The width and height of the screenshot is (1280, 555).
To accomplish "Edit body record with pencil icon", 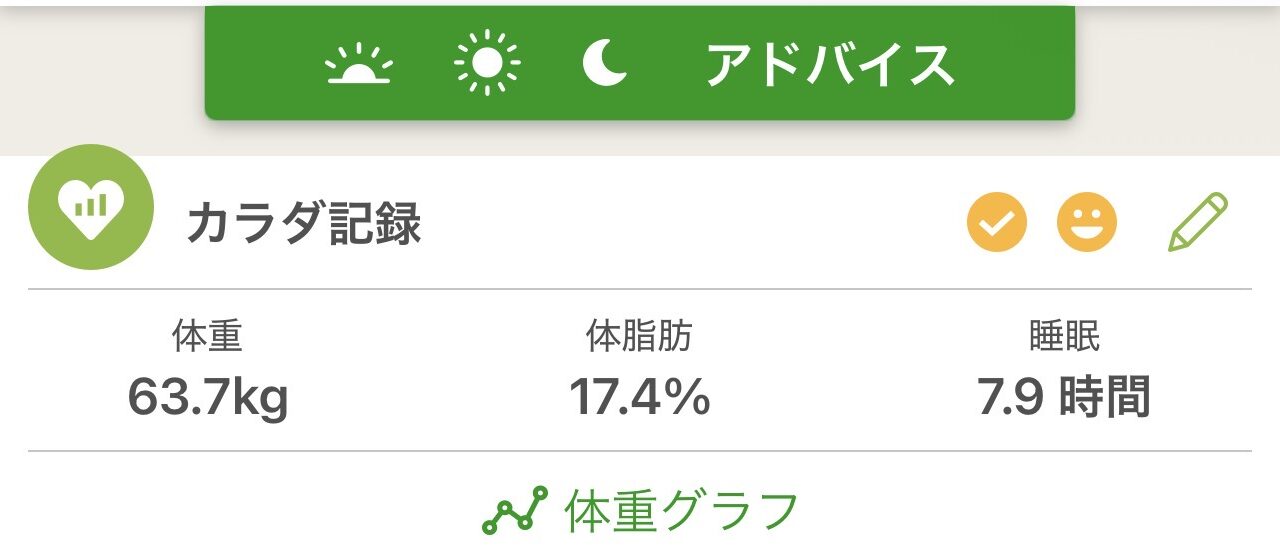I will point(1197,222).
